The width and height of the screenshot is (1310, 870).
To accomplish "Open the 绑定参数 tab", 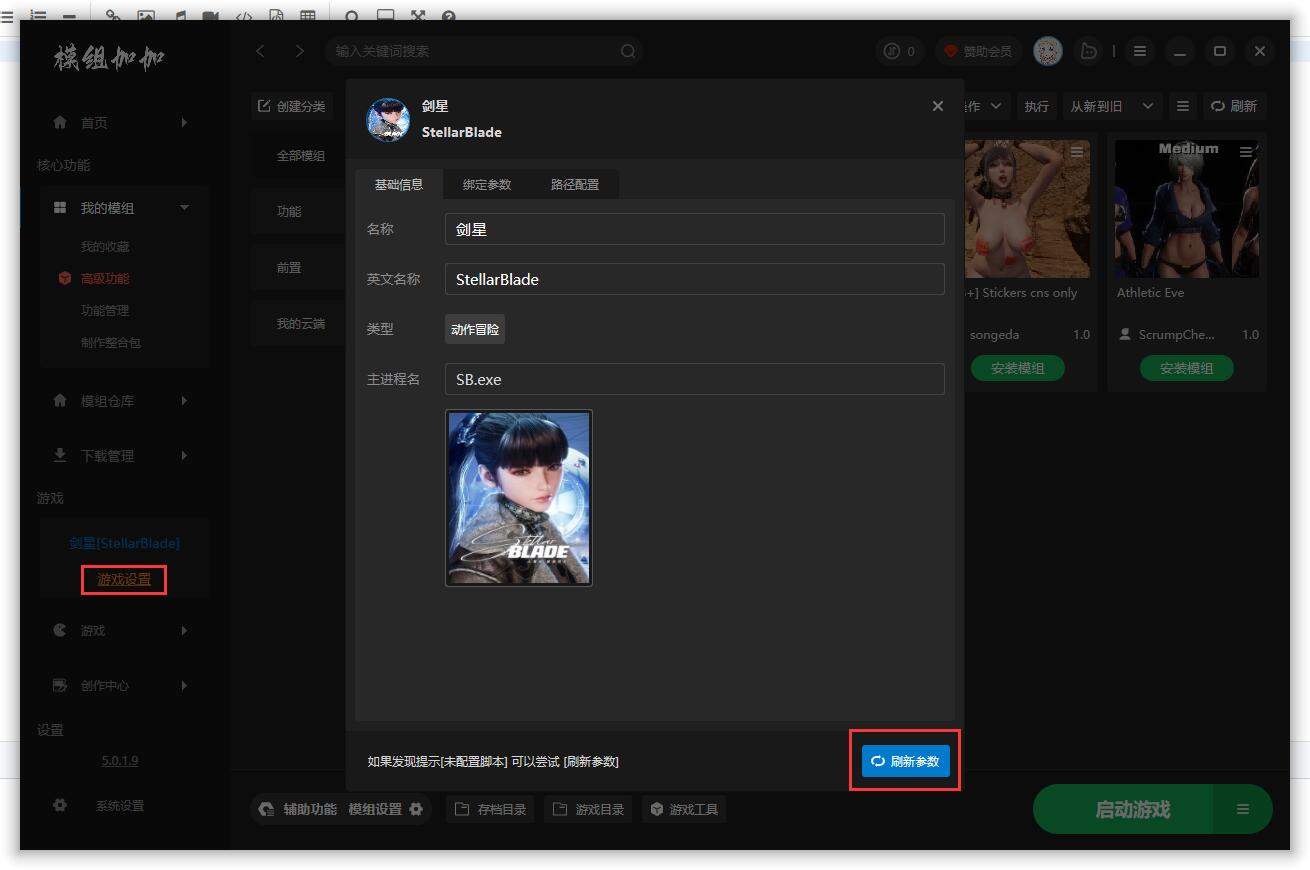I will pos(487,185).
